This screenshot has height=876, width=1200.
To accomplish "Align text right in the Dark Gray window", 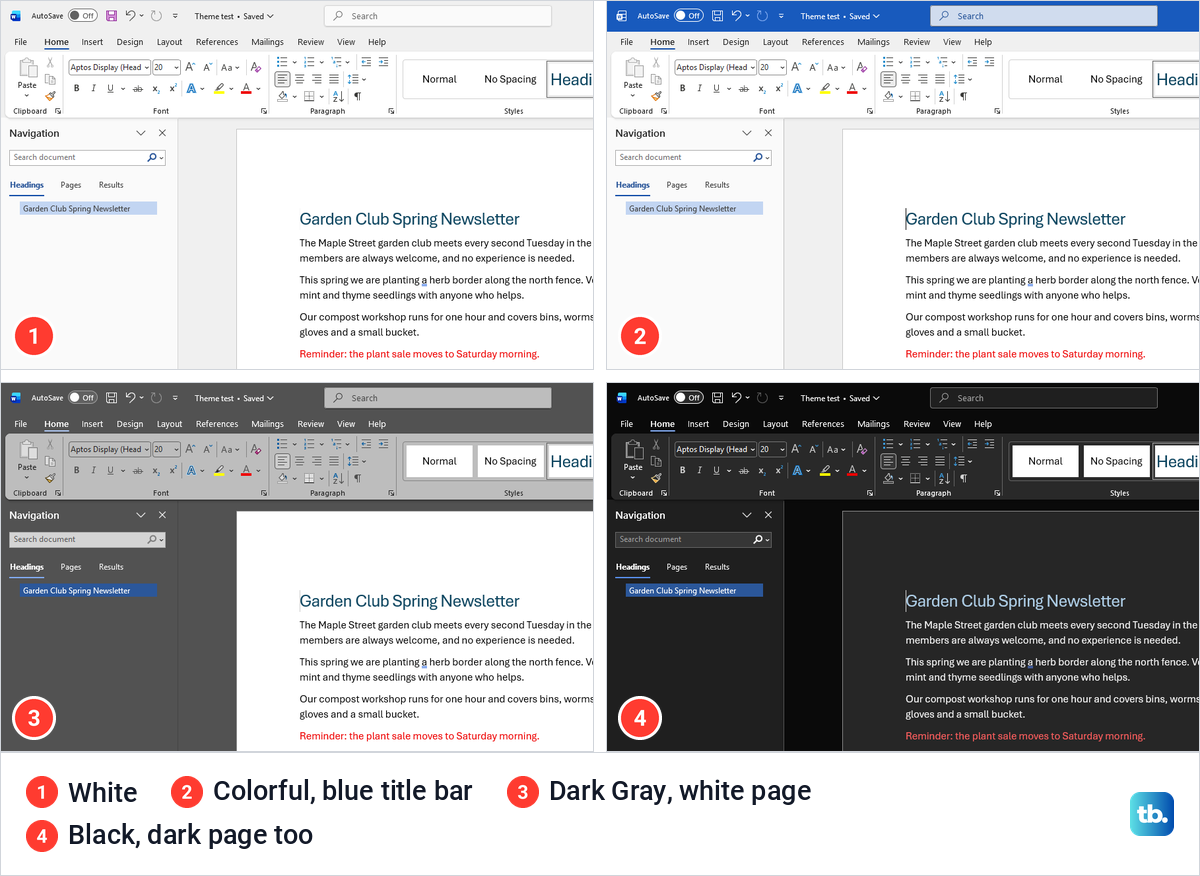I will [x=317, y=460].
